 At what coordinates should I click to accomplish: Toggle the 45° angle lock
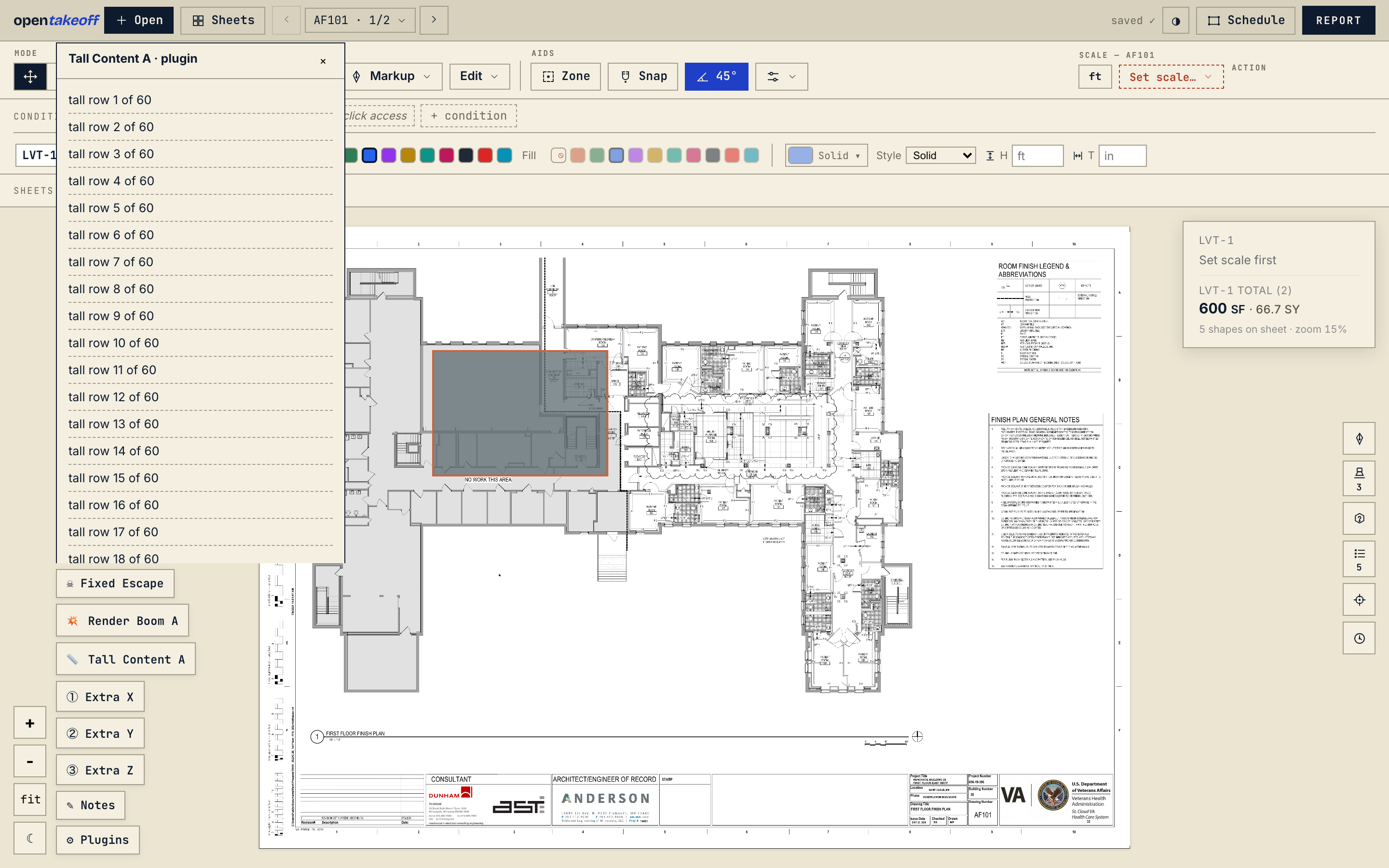click(x=716, y=76)
